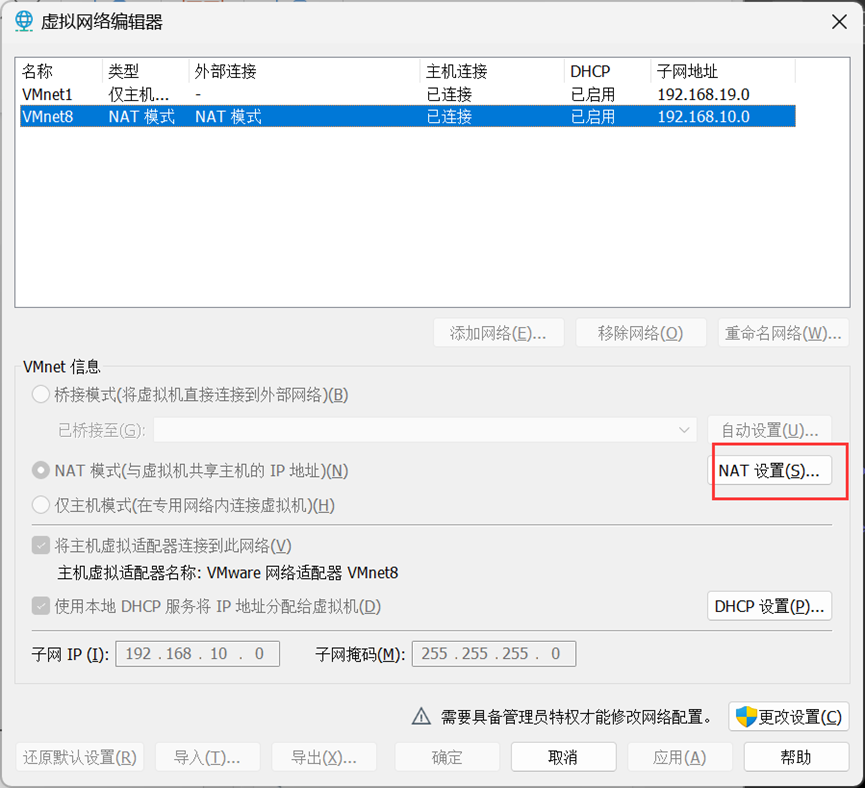865x788 pixels.
Task: Click the 应用(A) button
Action: tap(680, 757)
